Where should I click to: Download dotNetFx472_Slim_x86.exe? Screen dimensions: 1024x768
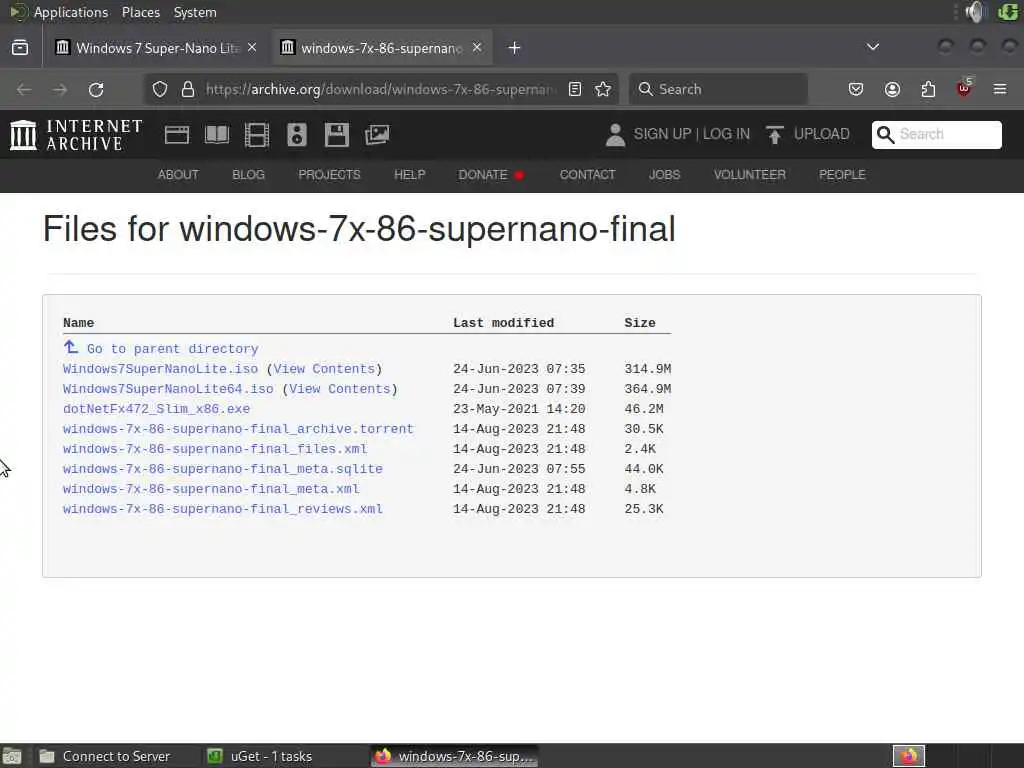pyautogui.click(x=157, y=409)
